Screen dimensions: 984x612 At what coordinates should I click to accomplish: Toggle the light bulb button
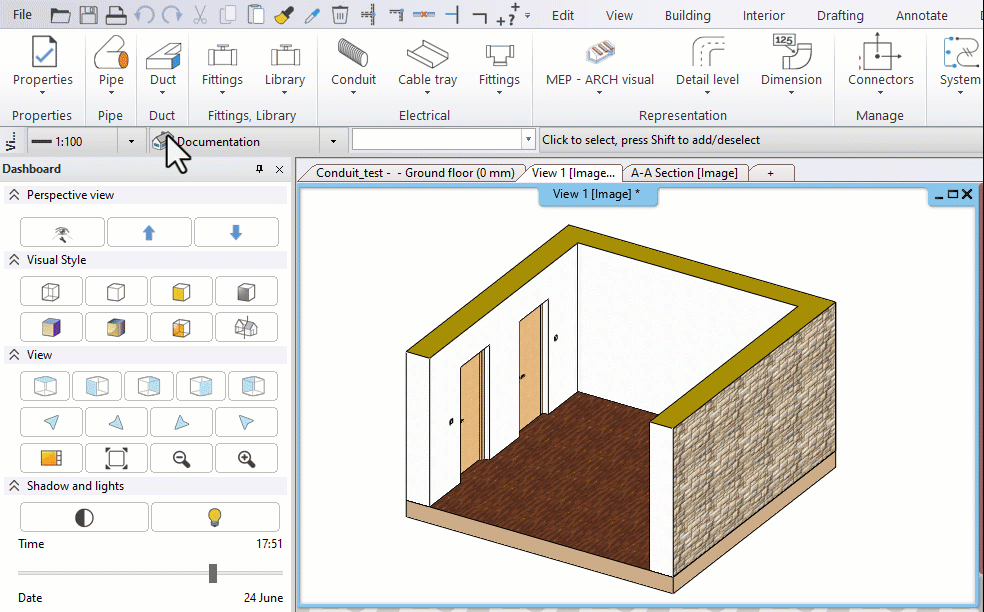point(215,517)
